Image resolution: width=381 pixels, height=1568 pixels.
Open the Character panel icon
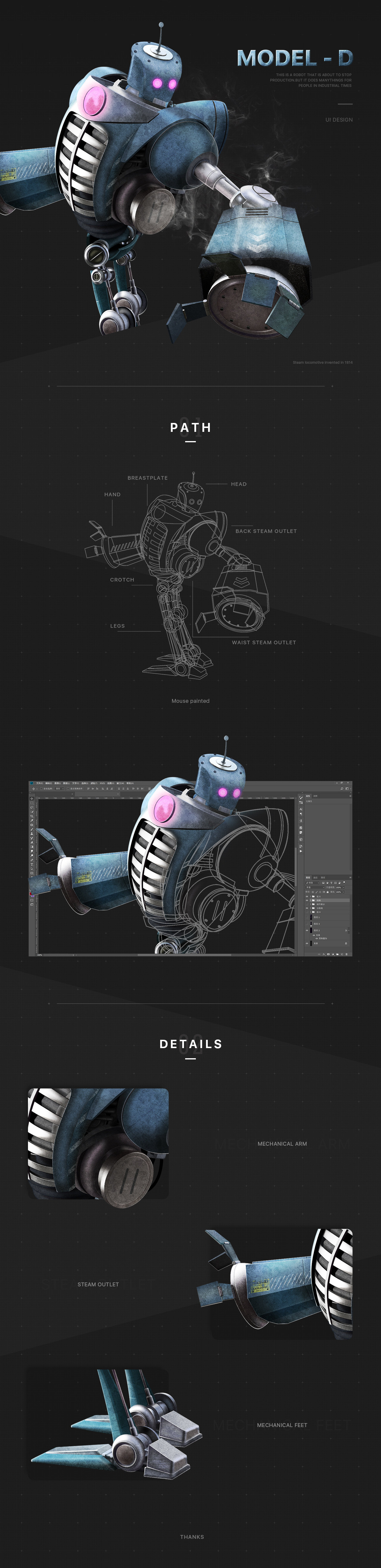coord(301,810)
